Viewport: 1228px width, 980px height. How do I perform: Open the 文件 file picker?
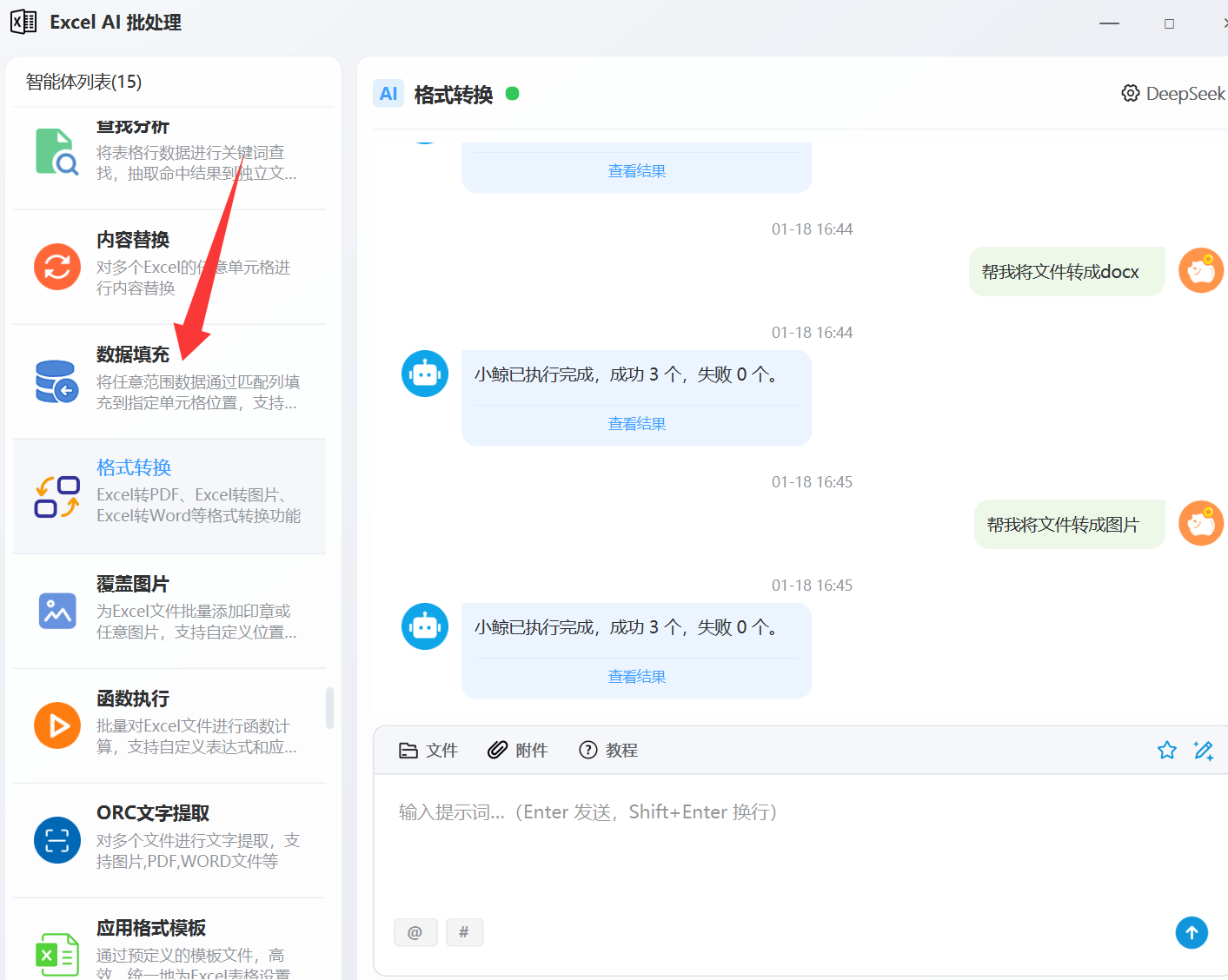(428, 750)
